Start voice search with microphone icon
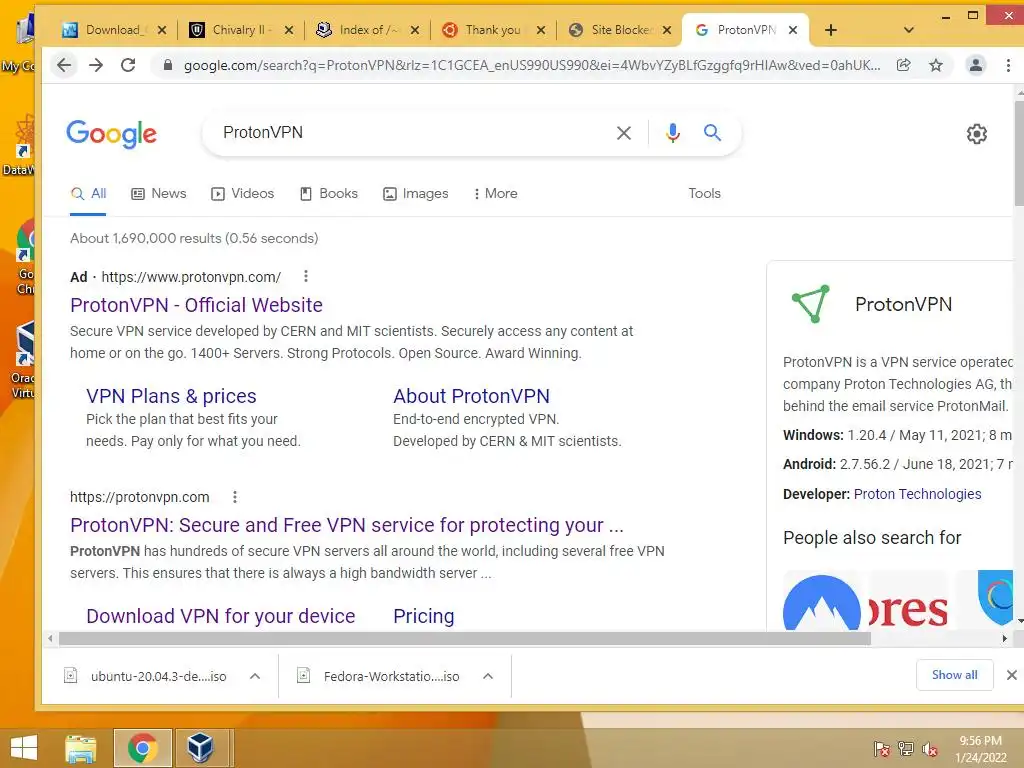1024x768 pixels. tap(673, 133)
